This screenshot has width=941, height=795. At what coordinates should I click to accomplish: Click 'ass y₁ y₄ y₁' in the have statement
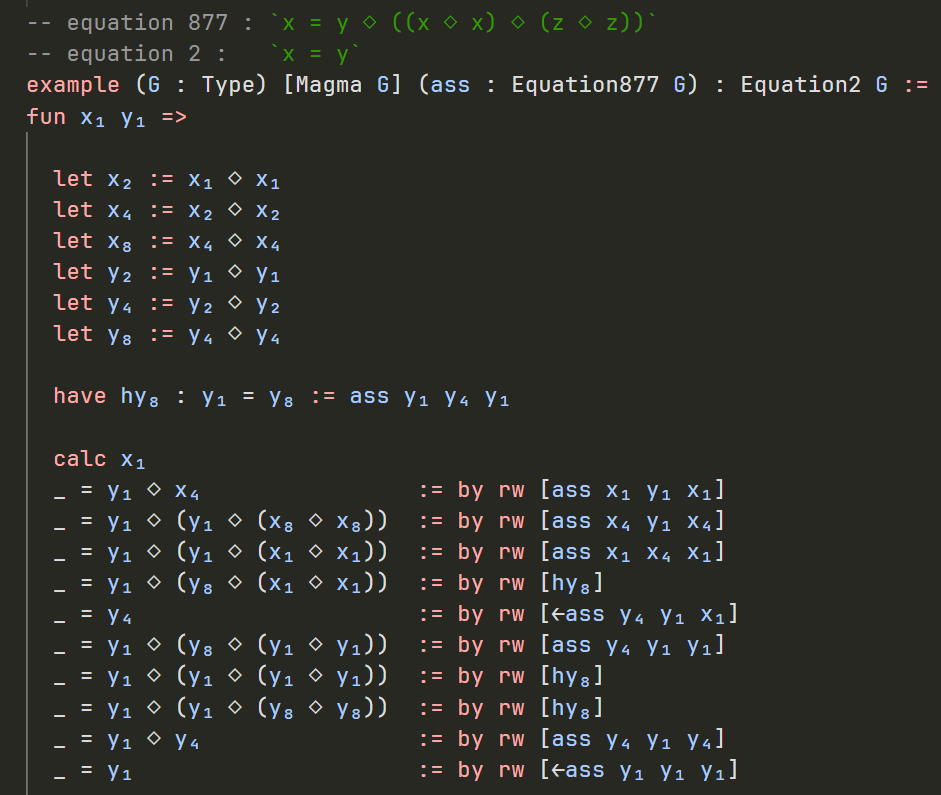click(x=430, y=397)
